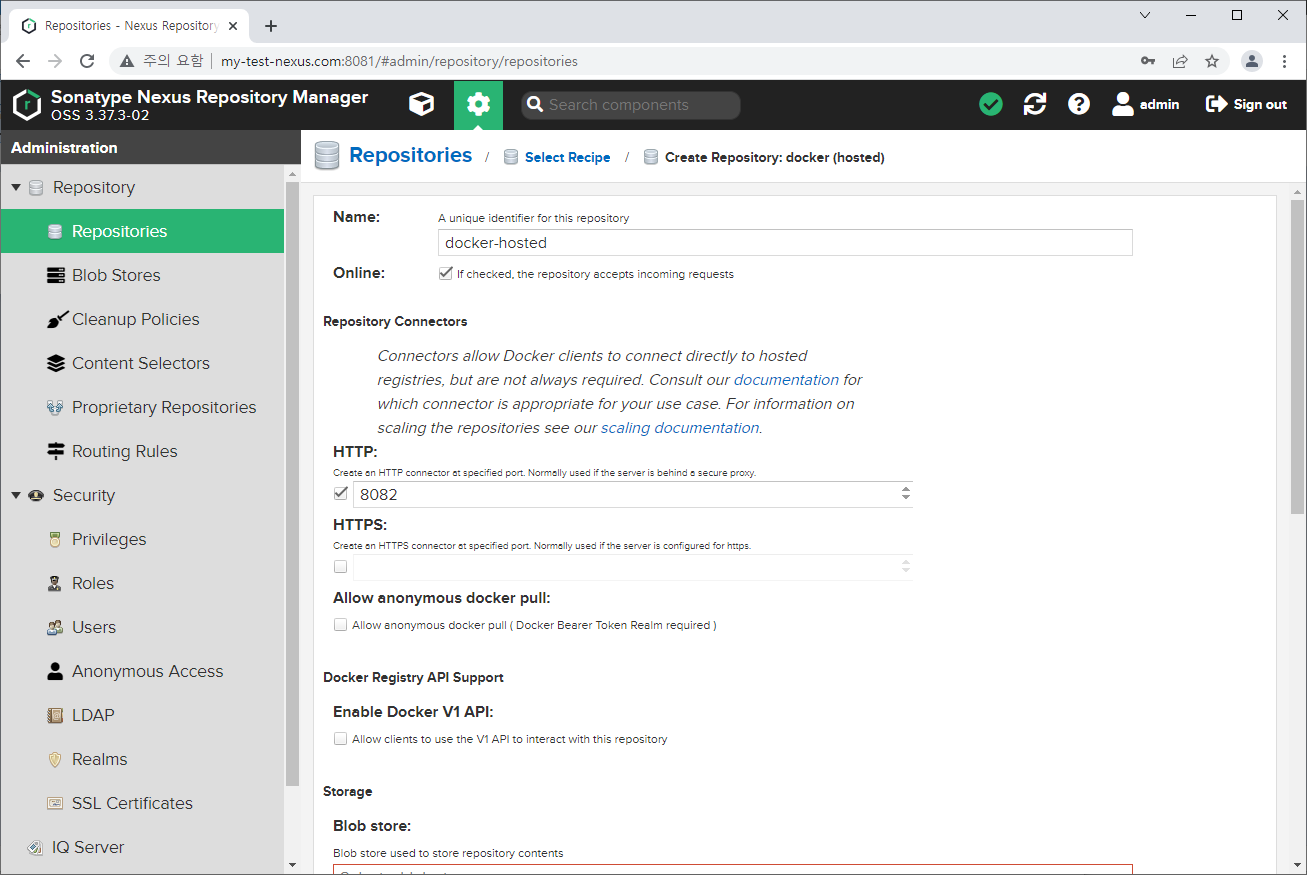
Task: Click the Realms shield icon
Action: click(56, 759)
